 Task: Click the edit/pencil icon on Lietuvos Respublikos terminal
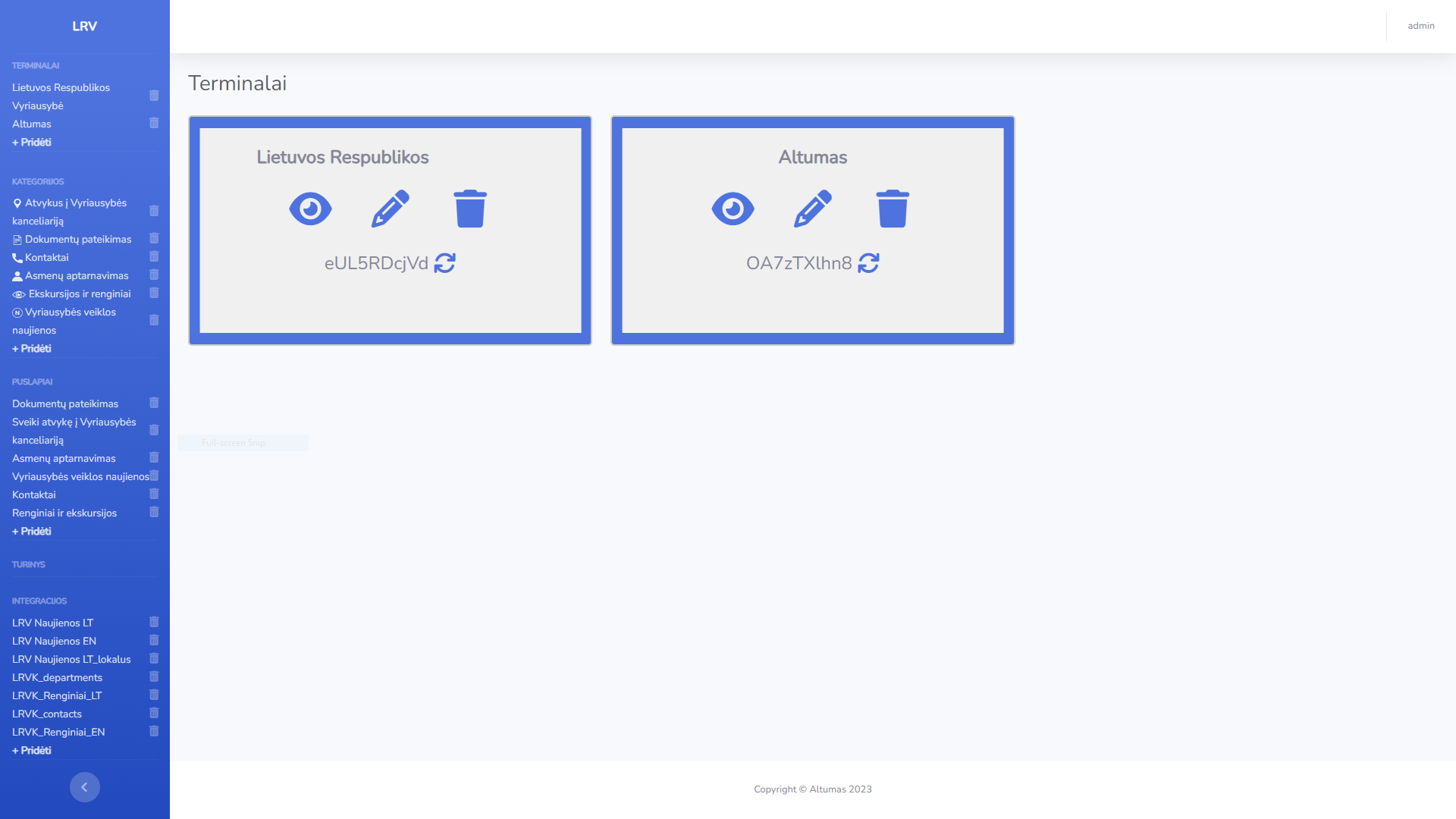388,208
